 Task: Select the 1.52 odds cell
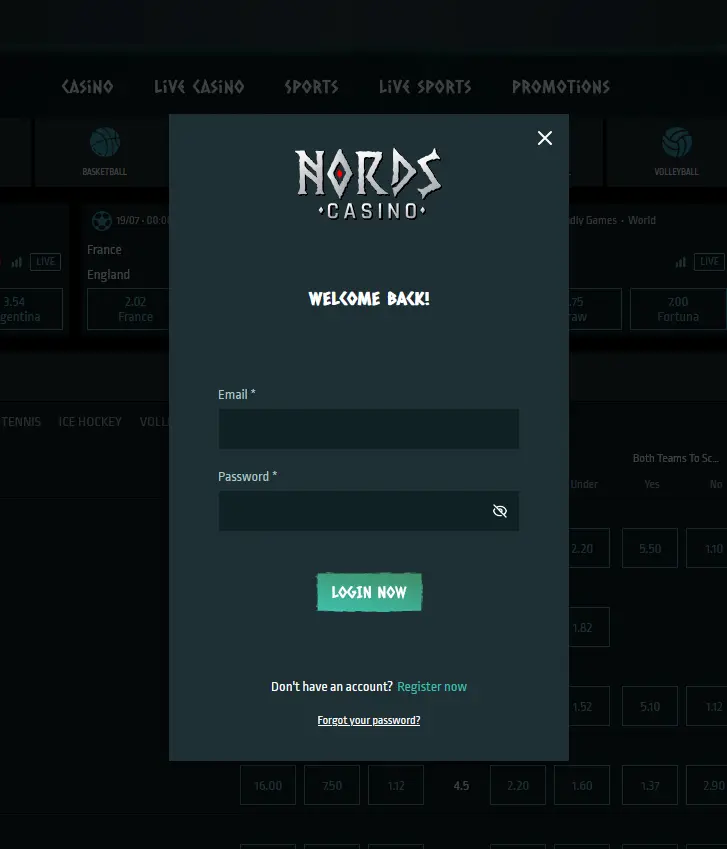[x=589, y=707]
